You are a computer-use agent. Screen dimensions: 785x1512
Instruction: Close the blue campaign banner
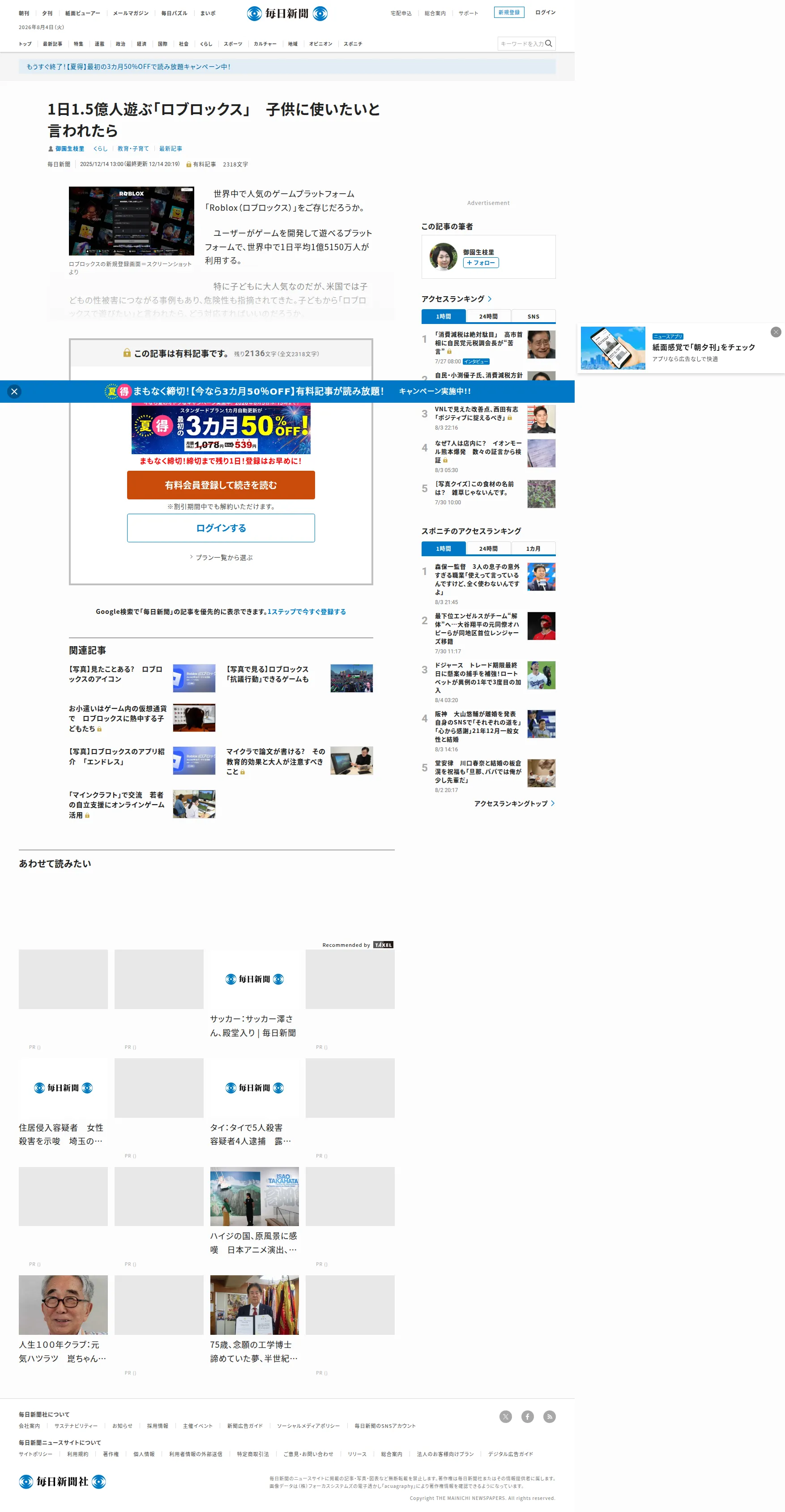pyautogui.click(x=15, y=392)
